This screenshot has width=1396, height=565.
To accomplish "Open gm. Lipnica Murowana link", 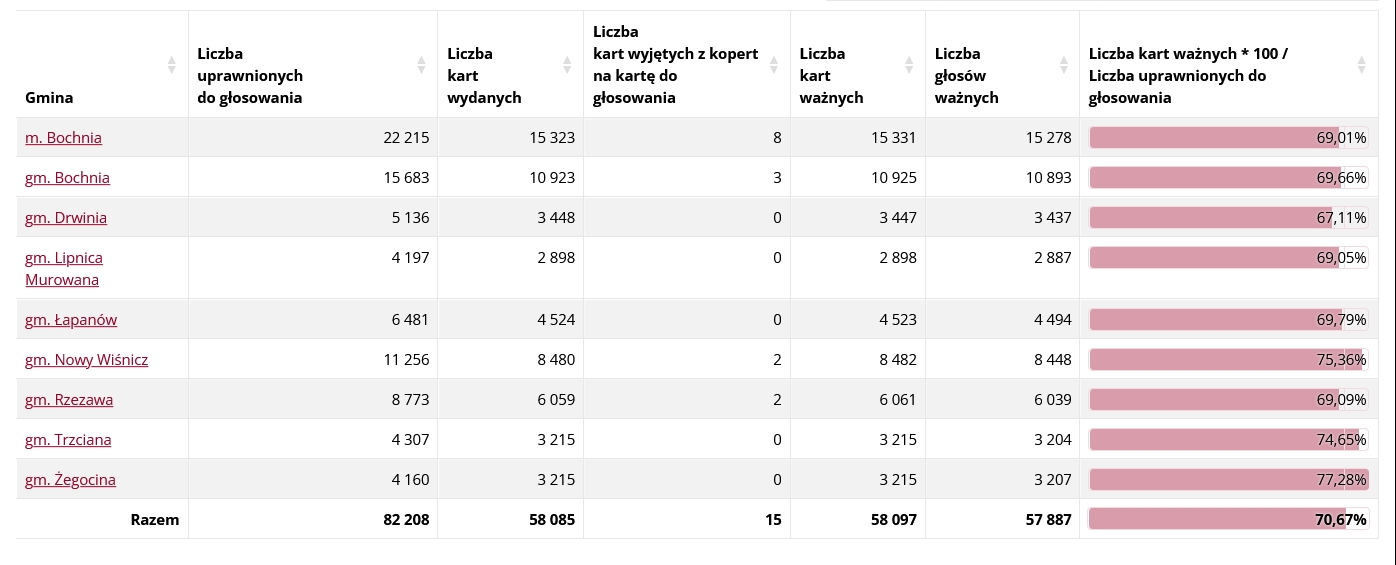I will [x=63, y=268].
